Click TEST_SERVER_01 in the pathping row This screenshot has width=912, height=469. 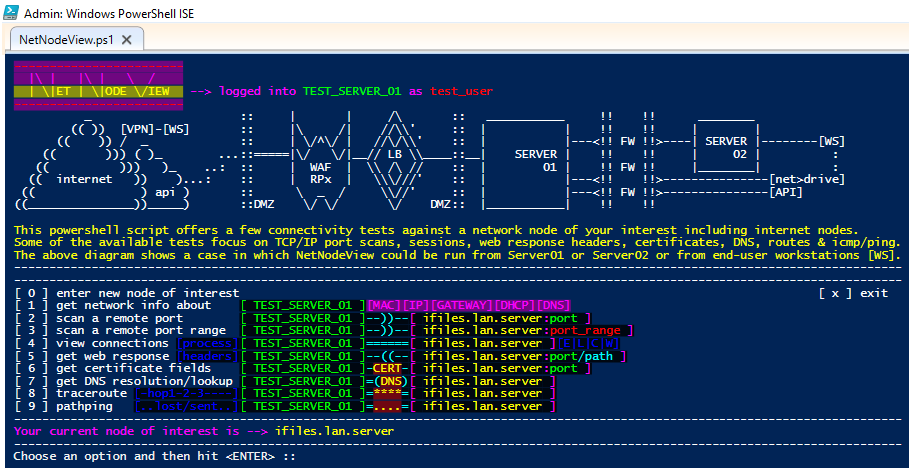pos(302,406)
